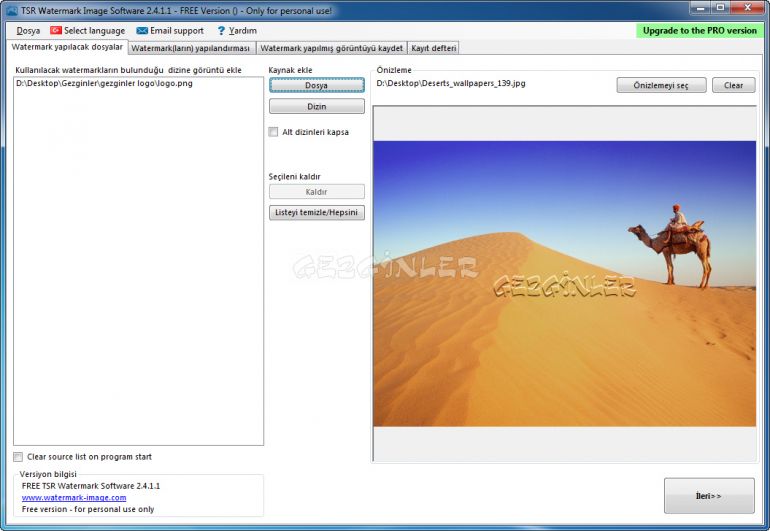The image size is (770, 531).
Task: Open the Watermark yapılmış görüntüyü kaydet tab
Action: 331,48
